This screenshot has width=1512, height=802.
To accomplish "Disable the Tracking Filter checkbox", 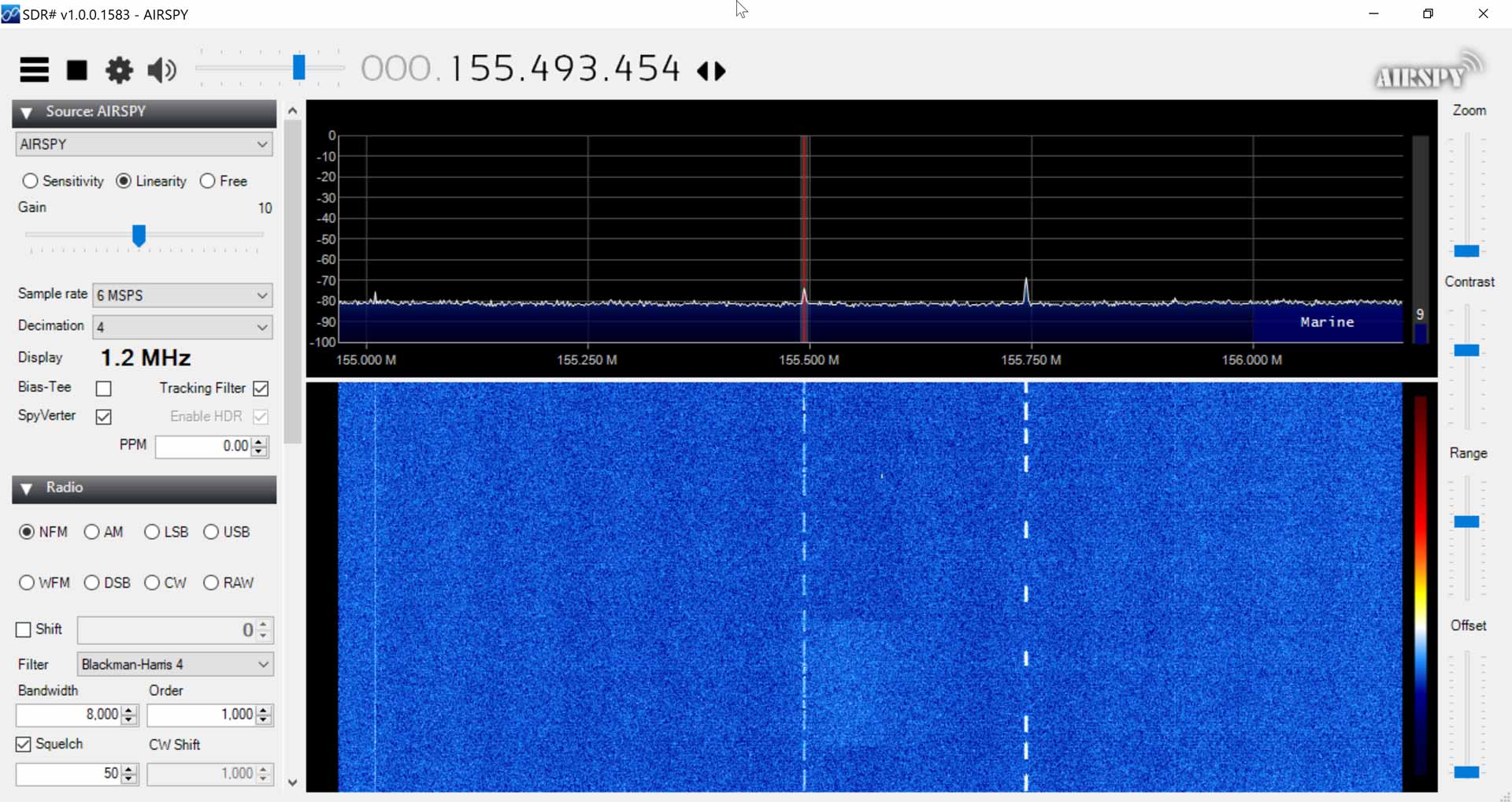I will pyautogui.click(x=261, y=388).
